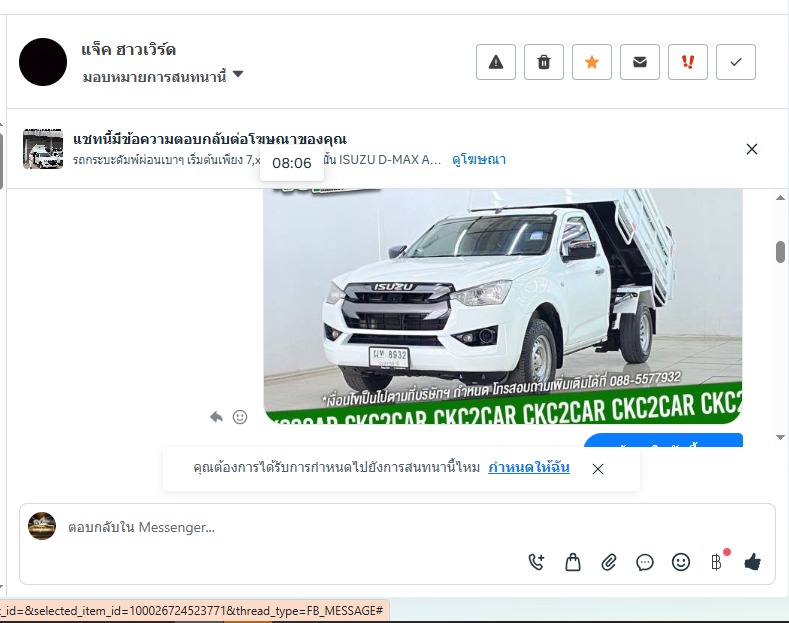Screen dimensions: 789x623
Task: Toggle the orange star follow-up marker
Action: pyautogui.click(x=592, y=62)
